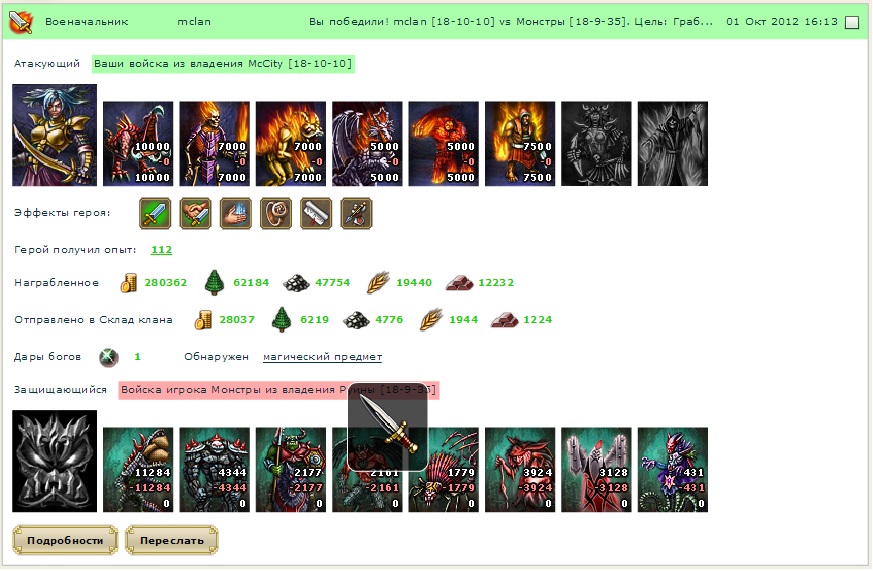Image resolution: width=873 pixels, height=571 pixels.
Task: Tick the checkbox in the report header
Action: pos(852,22)
